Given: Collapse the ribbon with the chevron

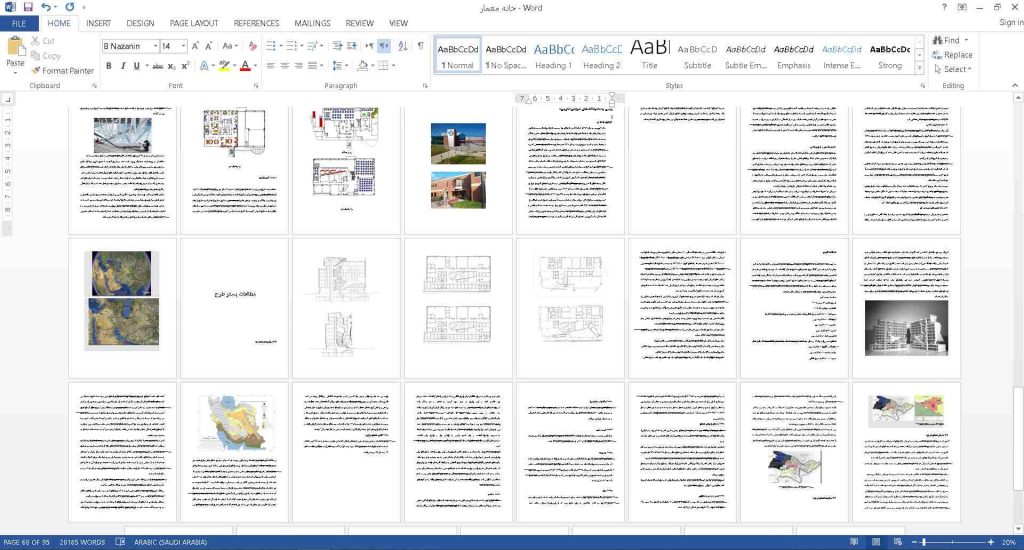Looking at the screenshot, I should point(1015,86).
